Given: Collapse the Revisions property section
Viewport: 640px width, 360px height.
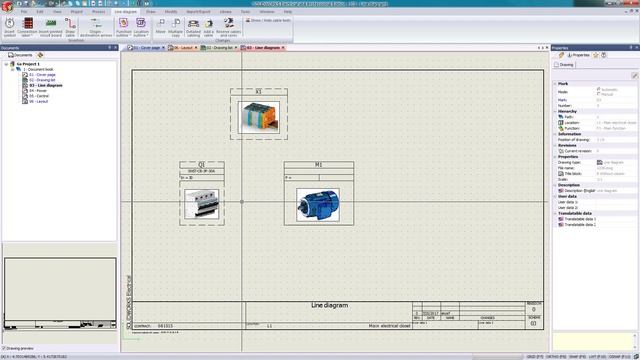Looking at the screenshot, I should click(x=555, y=145).
